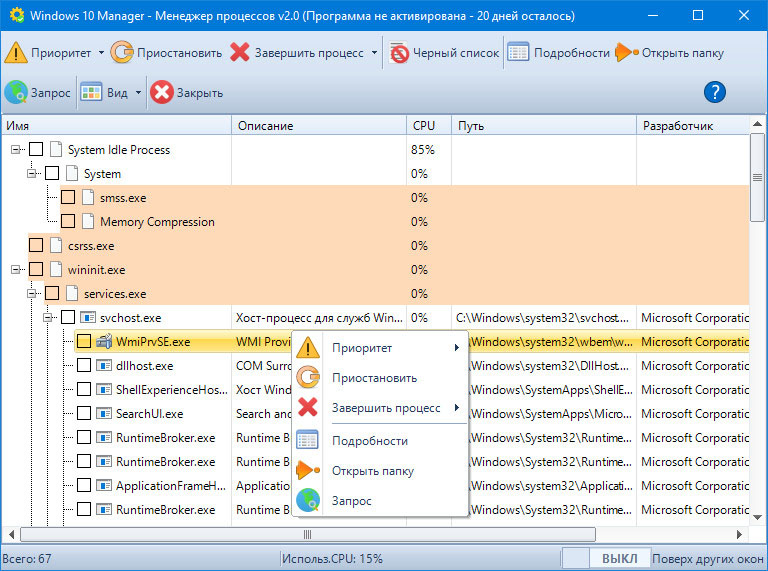Click the horizontal scrollbar thumb

pos(308,534)
